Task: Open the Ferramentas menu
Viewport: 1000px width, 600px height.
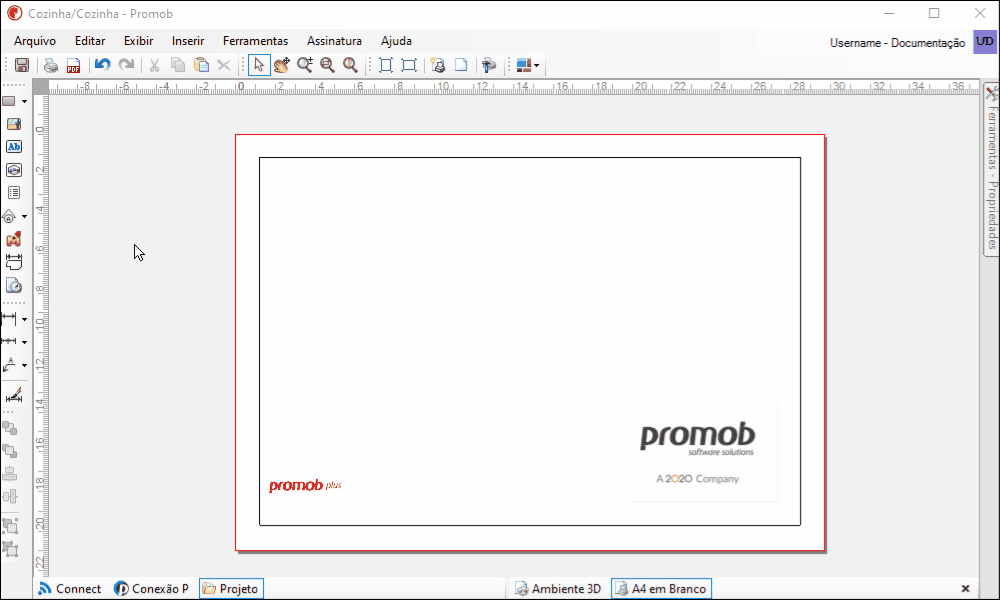Action: coord(255,41)
